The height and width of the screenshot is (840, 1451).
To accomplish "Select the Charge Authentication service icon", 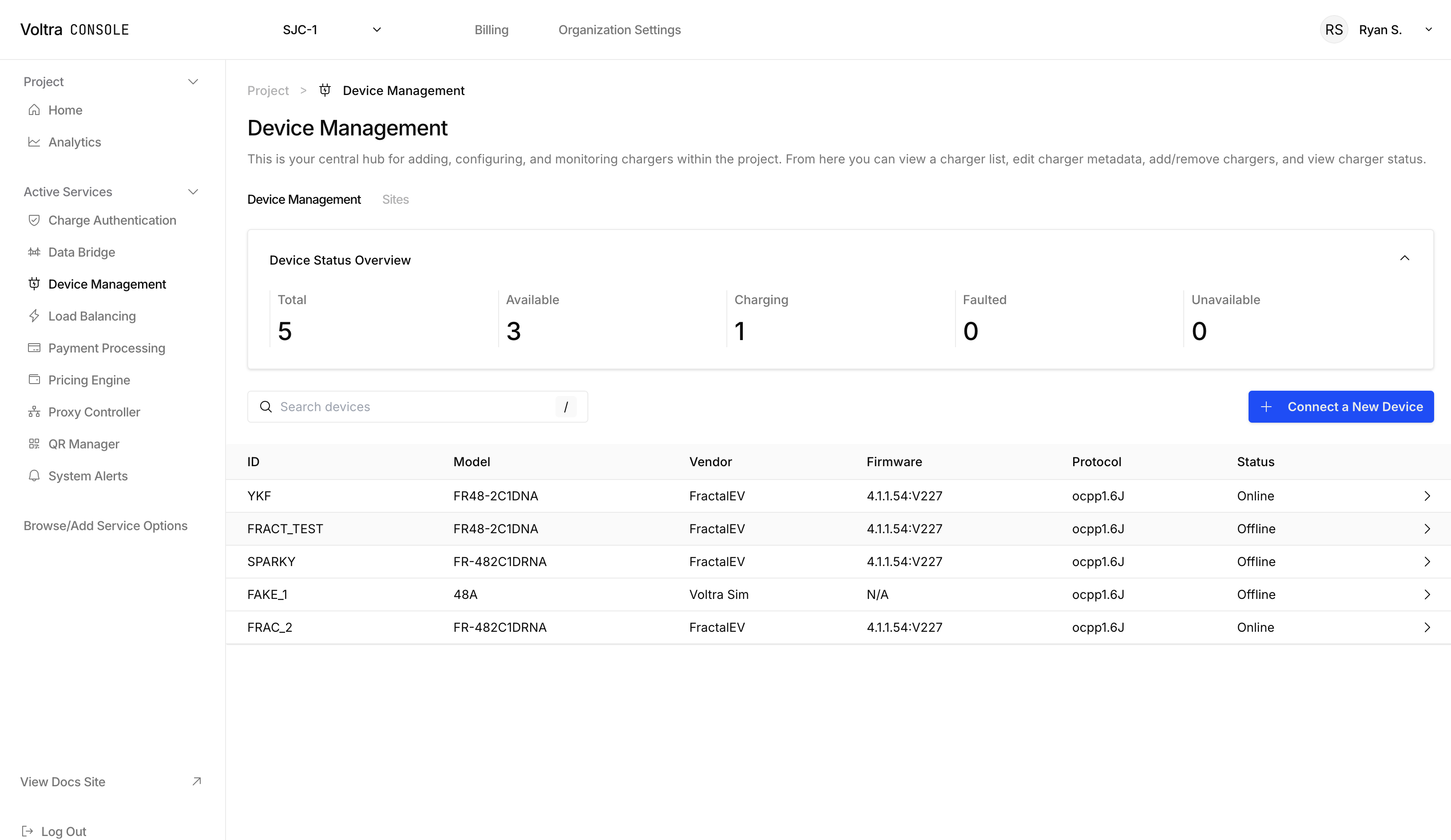I will [34, 220].
